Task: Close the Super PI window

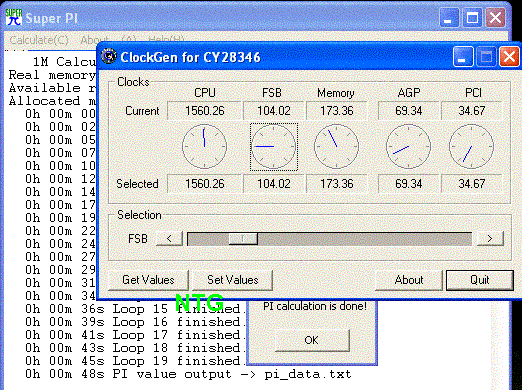Action: 495,17
